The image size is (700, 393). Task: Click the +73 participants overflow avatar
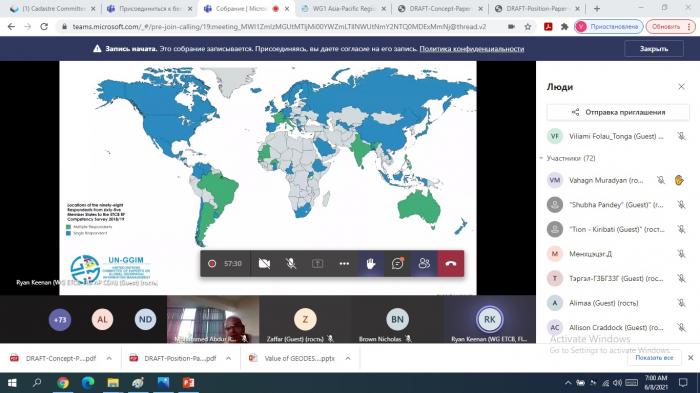[60, 319]
